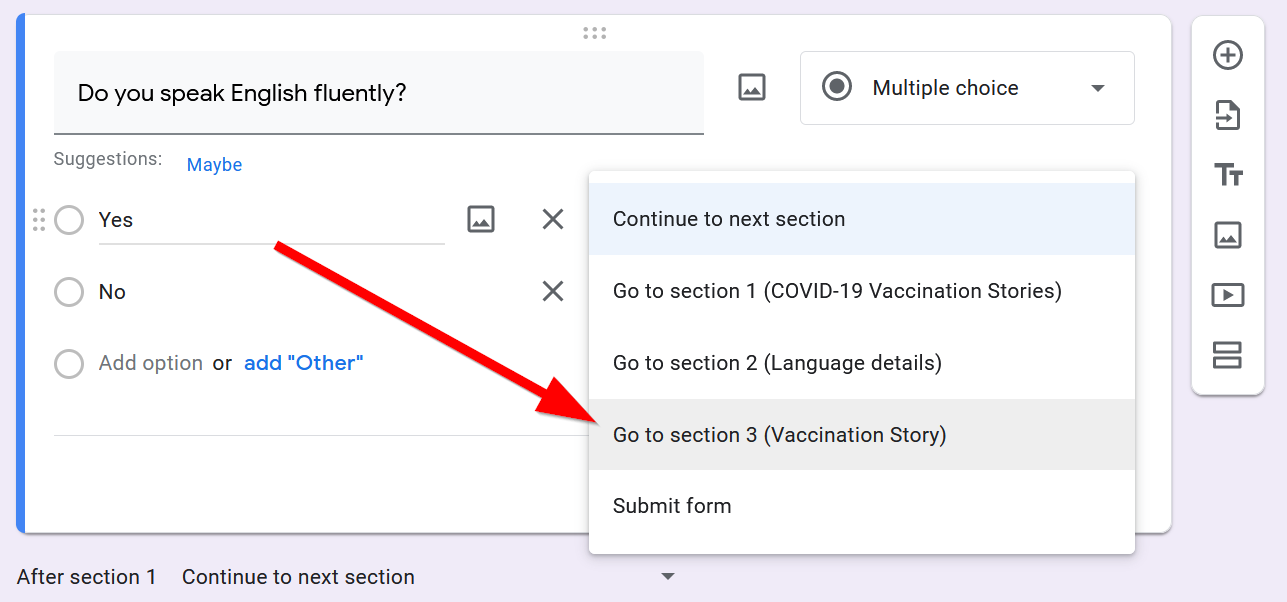Add title and description via Tt icon

[1227, 175]
